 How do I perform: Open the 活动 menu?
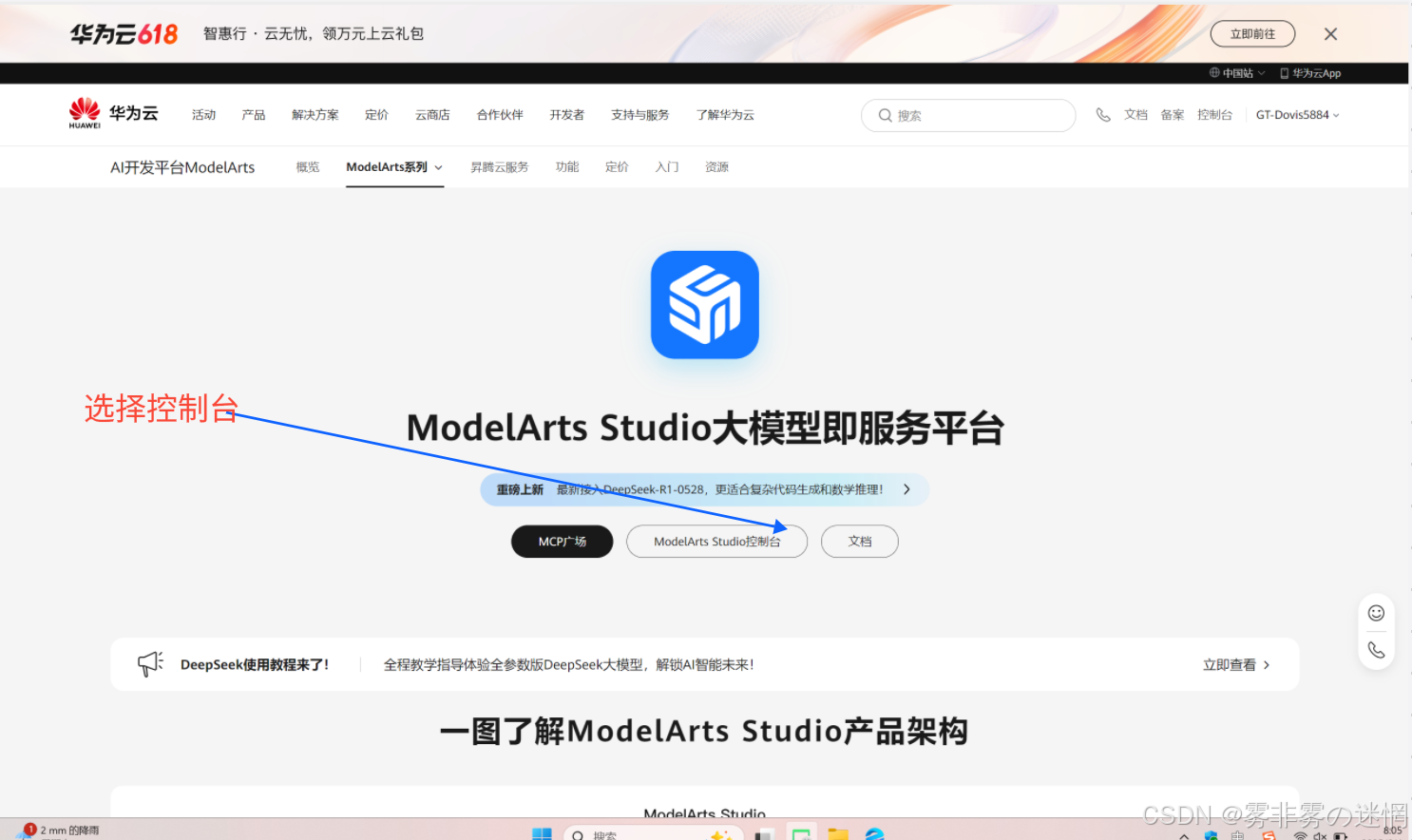[x=203, y=115]
